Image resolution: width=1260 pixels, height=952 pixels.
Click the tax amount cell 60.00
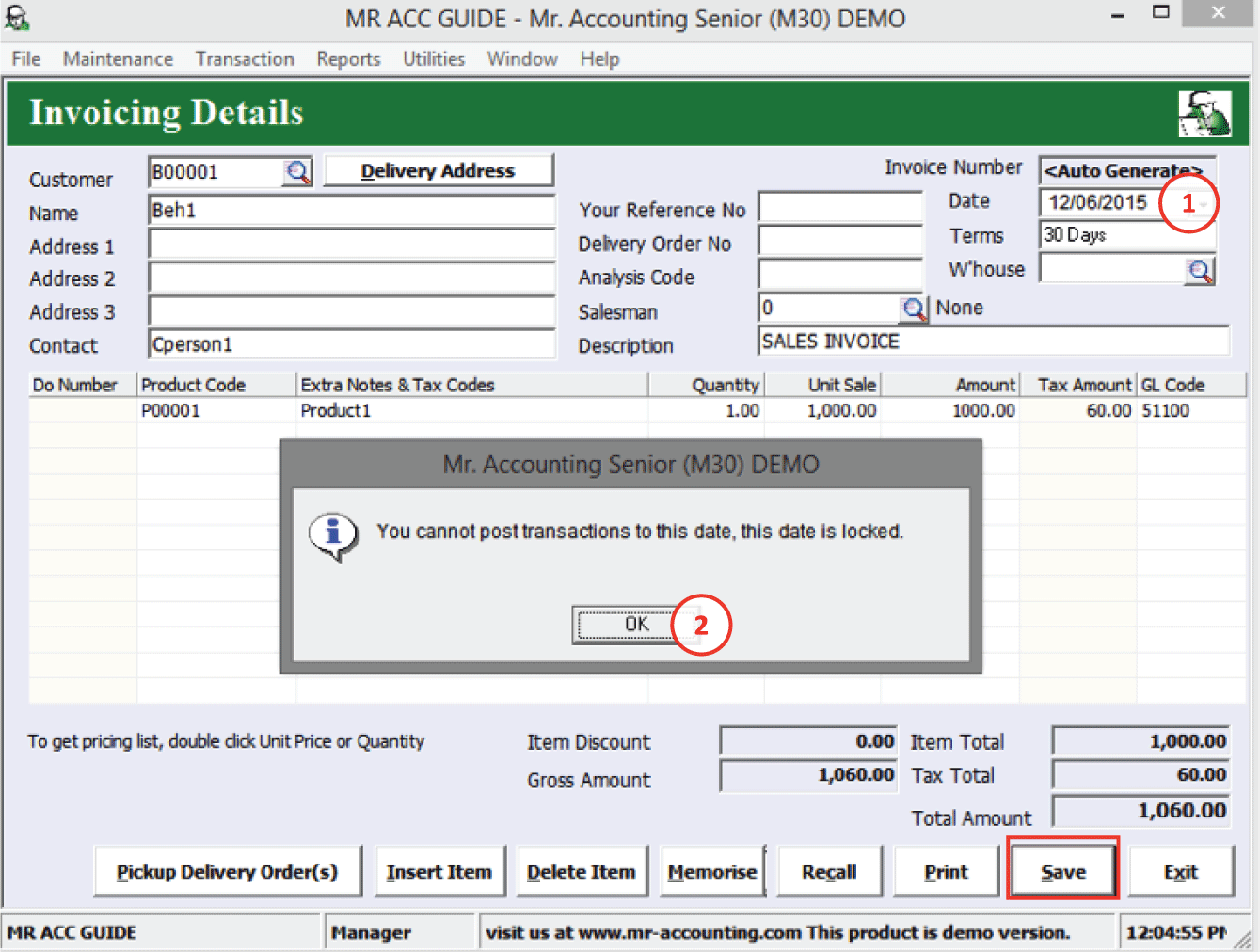tap(1077, 411)
